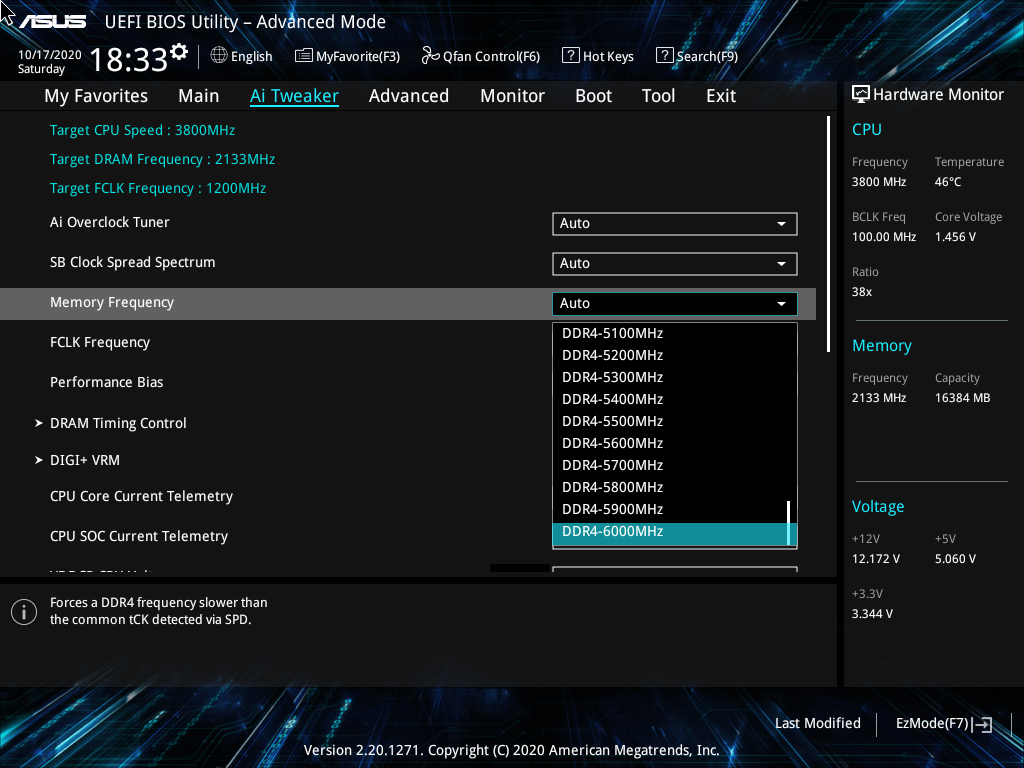The height and width of the screenshot is (768, 1024).
Task: Click the 18:33 clock display
Action: coord(129,59)
